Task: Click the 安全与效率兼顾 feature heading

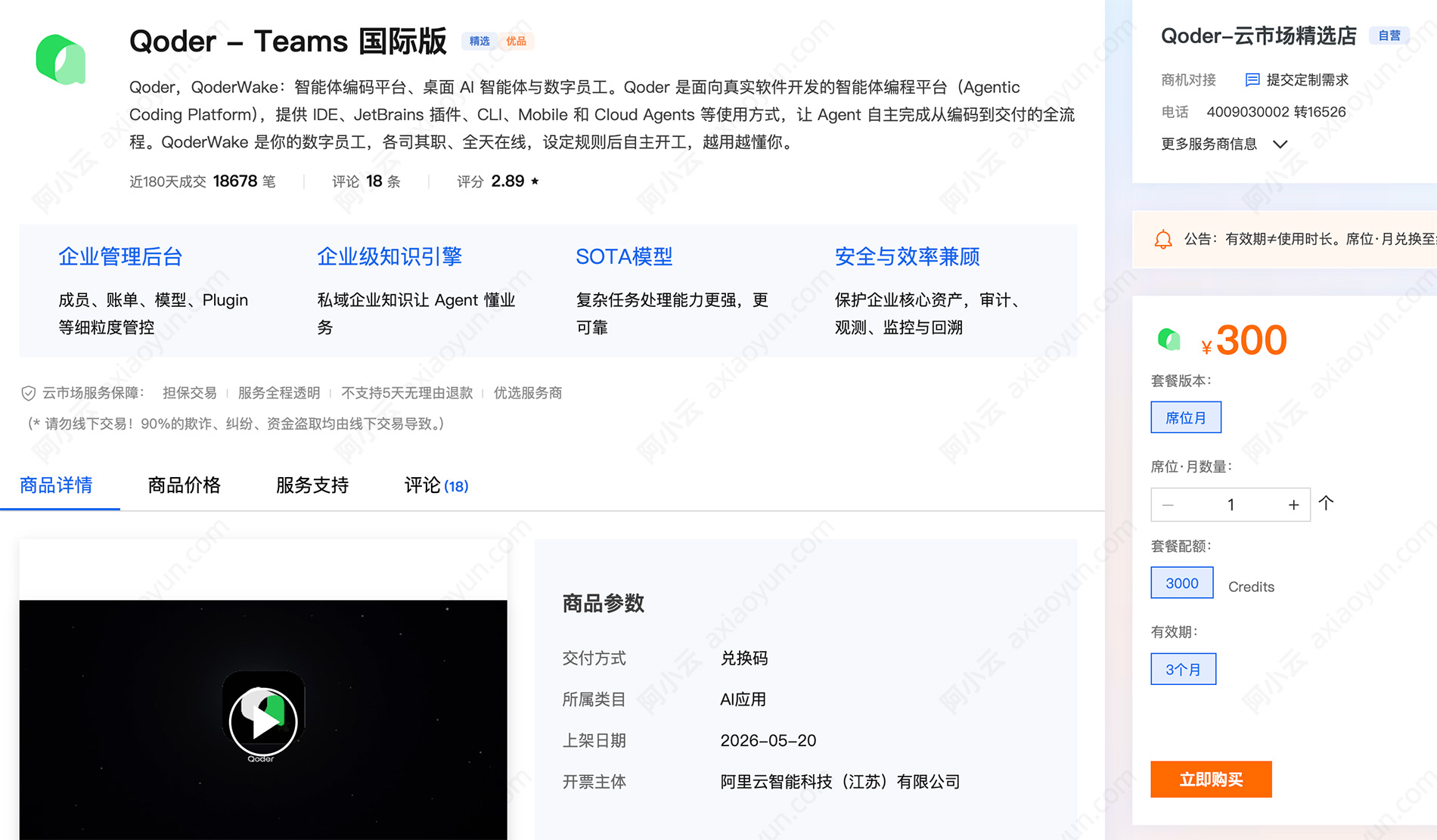Action: [908, 257]
